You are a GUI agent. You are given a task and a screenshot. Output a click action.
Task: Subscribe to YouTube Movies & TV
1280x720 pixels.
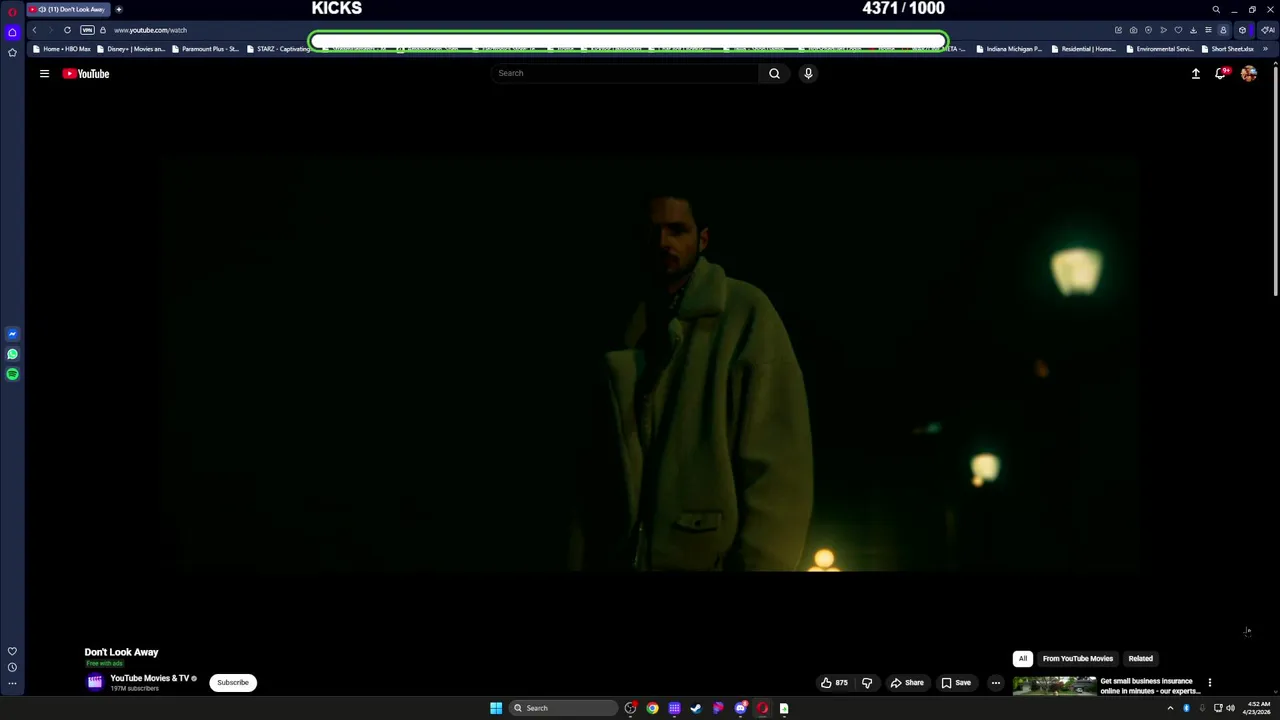point(233,683)
